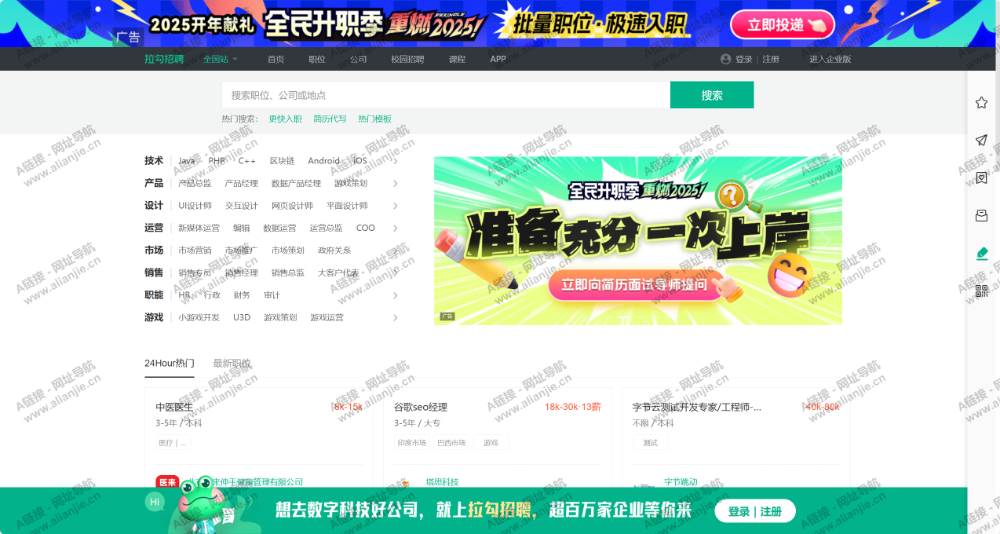Click the star favorites icon in right sidebar
1000x534 pixels.
click(x=982, y=103)
